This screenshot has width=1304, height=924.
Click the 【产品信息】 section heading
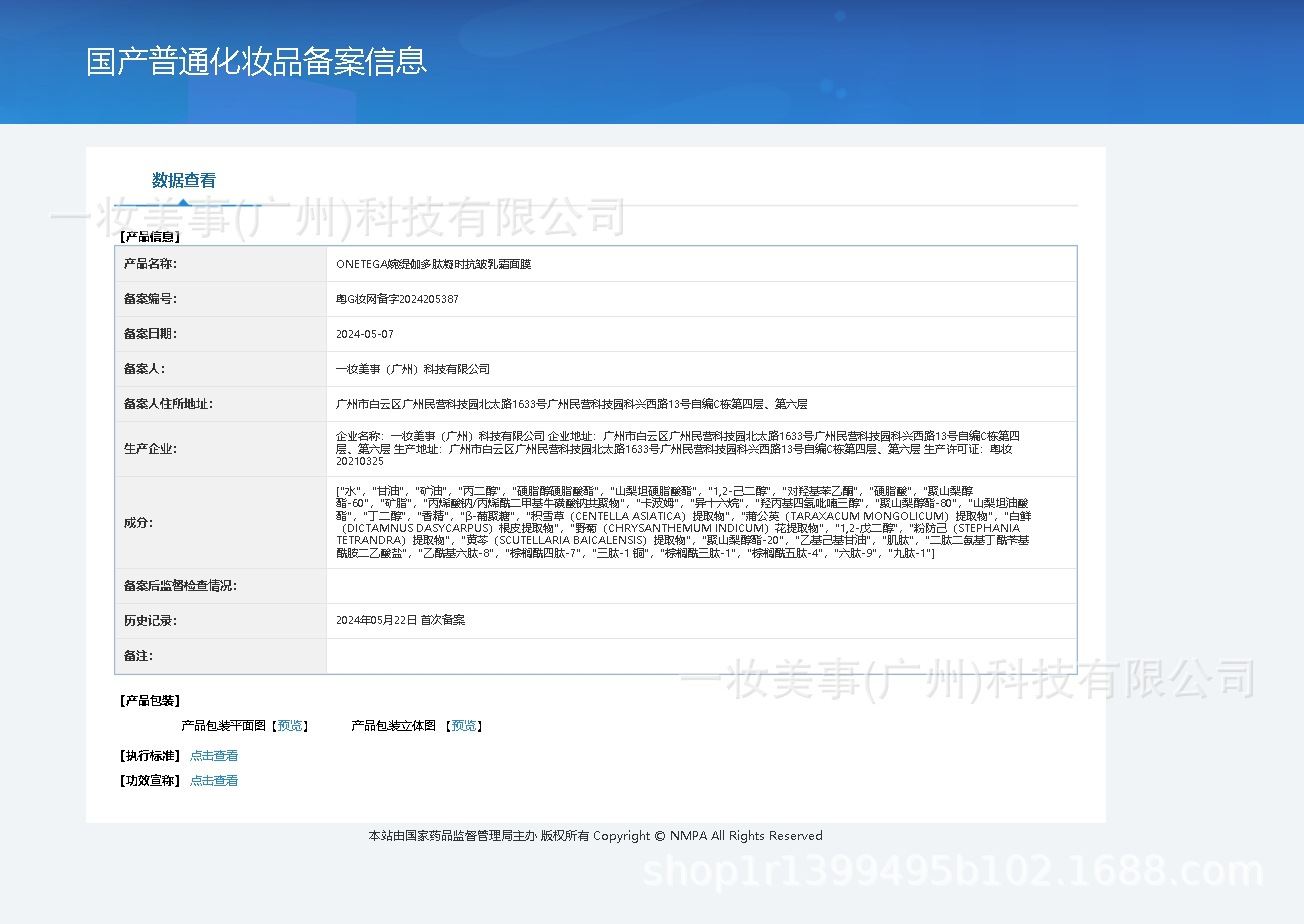(150, 237)
